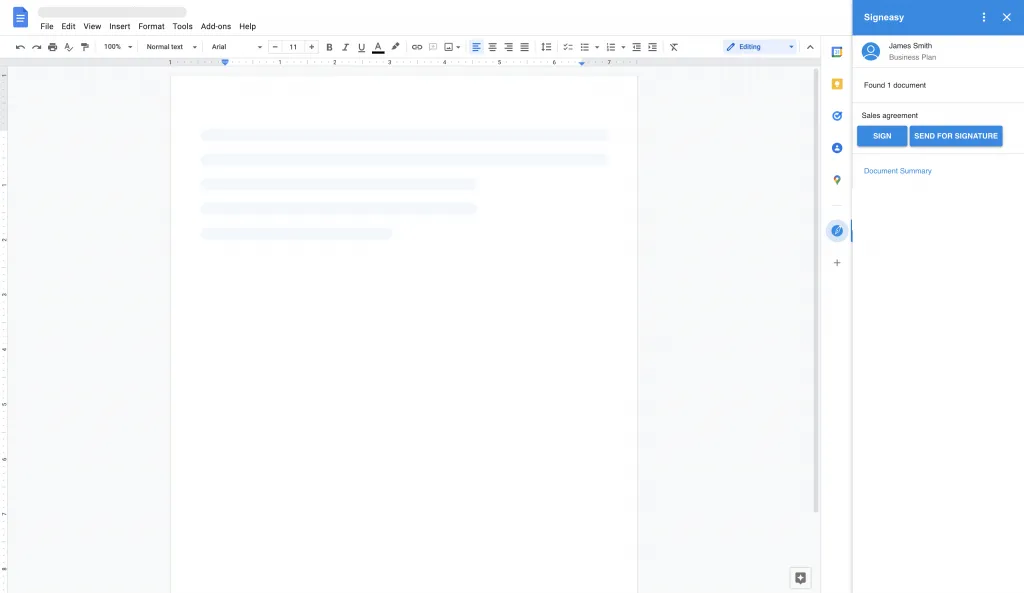Redo the last action

[37, 47]
